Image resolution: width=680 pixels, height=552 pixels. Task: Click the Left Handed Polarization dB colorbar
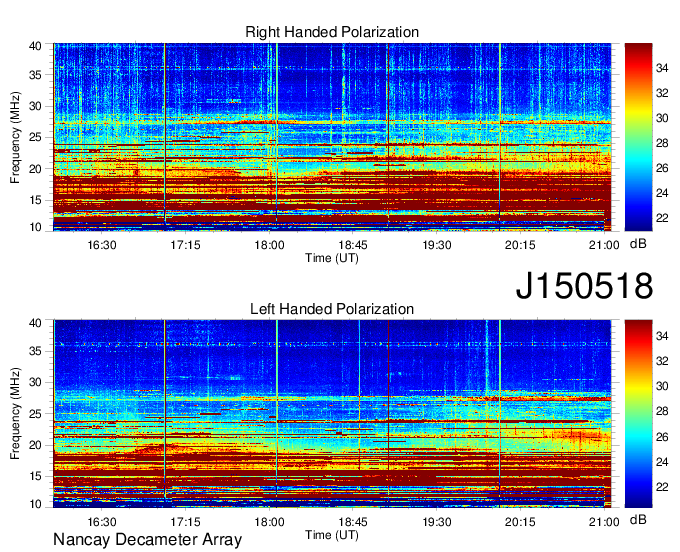pyautogui.click(x=638, y=414)
